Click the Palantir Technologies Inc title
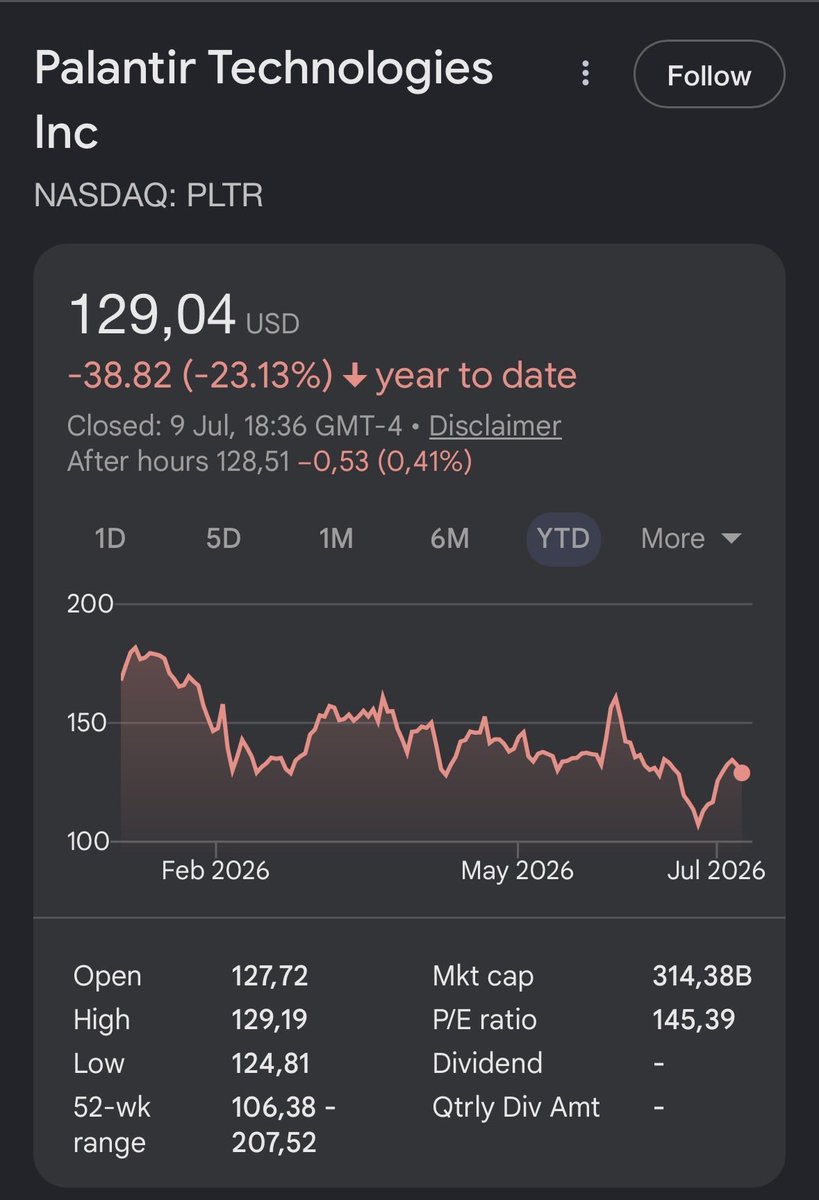 264,100
